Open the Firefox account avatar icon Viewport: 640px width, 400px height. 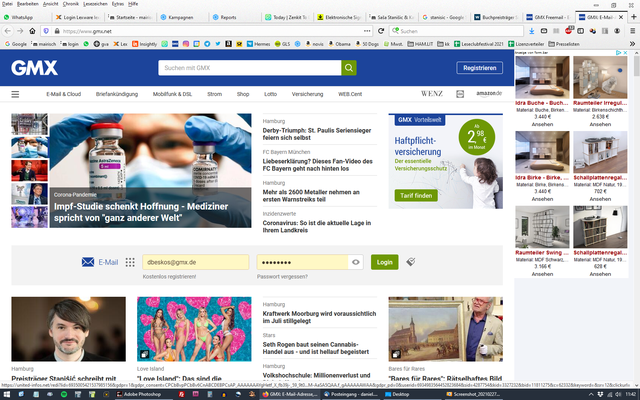pos(617,31)
